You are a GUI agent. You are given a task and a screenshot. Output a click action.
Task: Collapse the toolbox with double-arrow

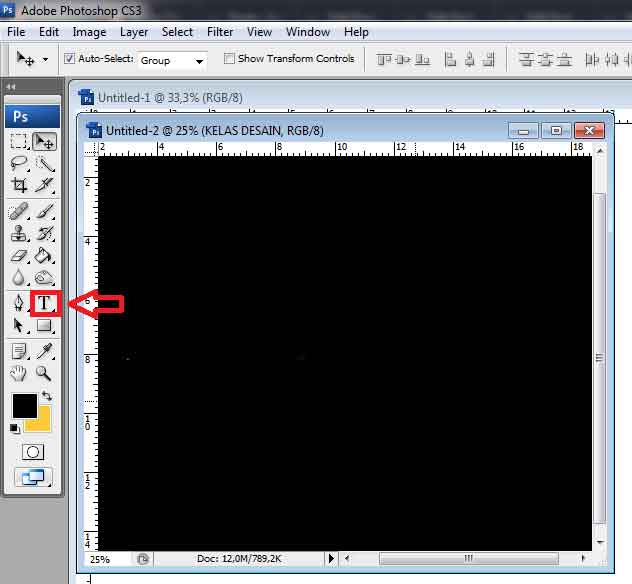point(10,87)
